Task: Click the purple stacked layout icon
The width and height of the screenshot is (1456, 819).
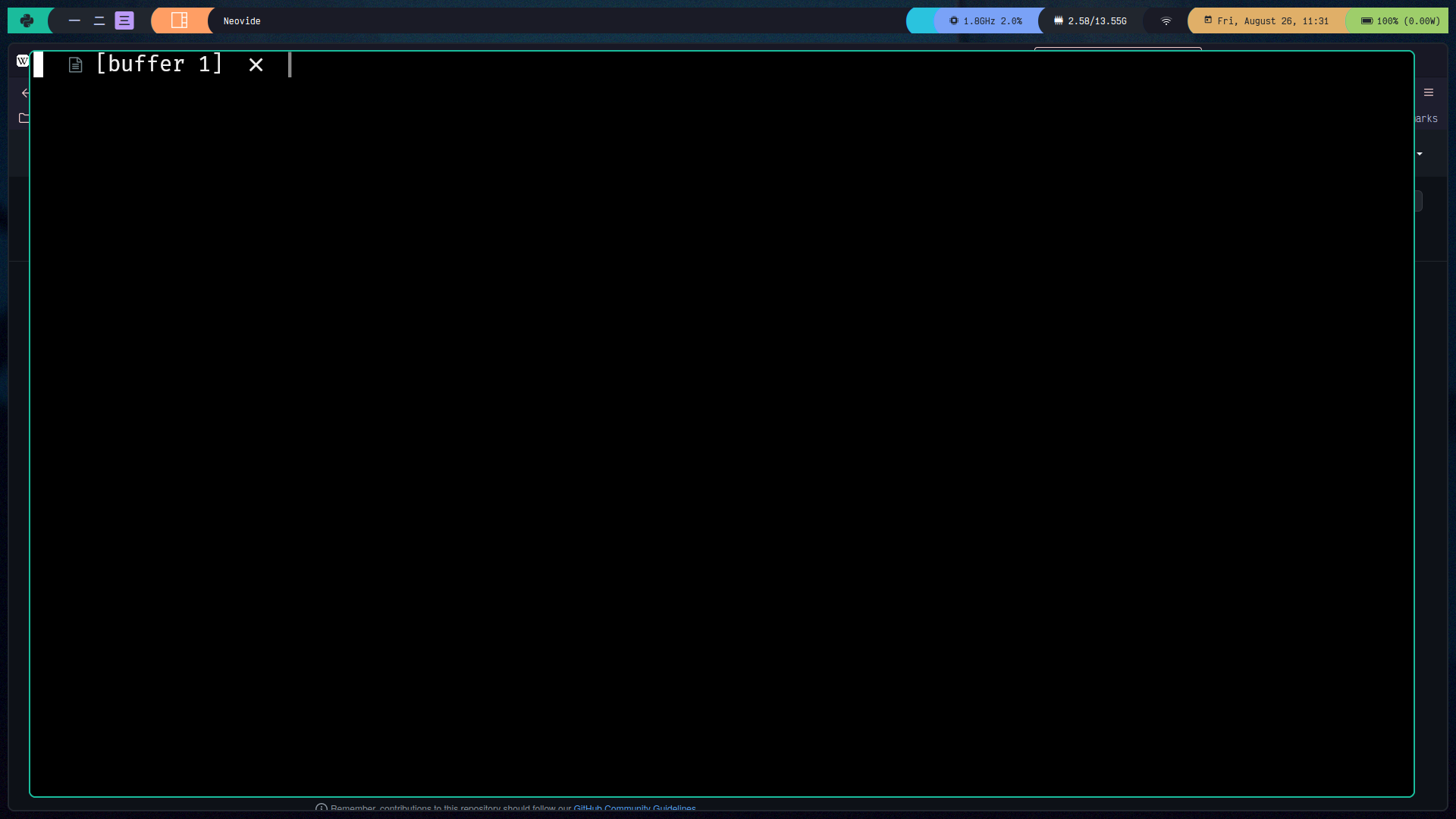Action: pyautogui.click(x=124, y=20)
